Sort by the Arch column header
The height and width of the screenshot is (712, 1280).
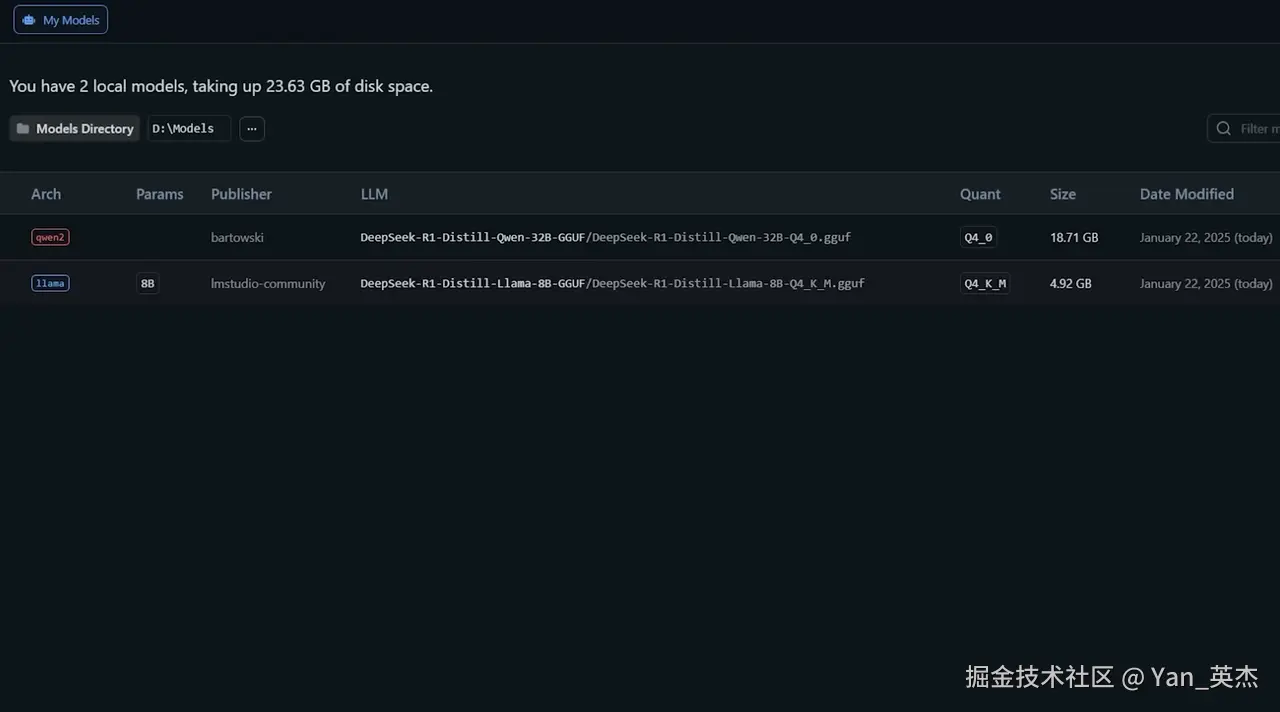coord(46,194)
